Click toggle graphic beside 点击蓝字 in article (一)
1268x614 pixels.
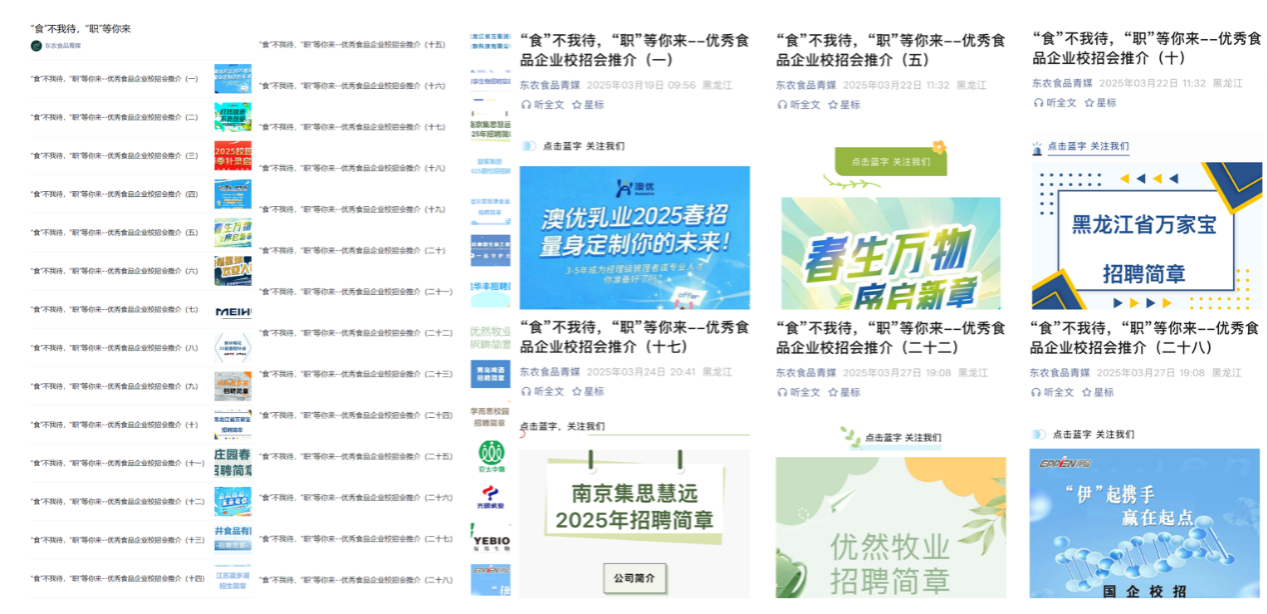point(528,146)
